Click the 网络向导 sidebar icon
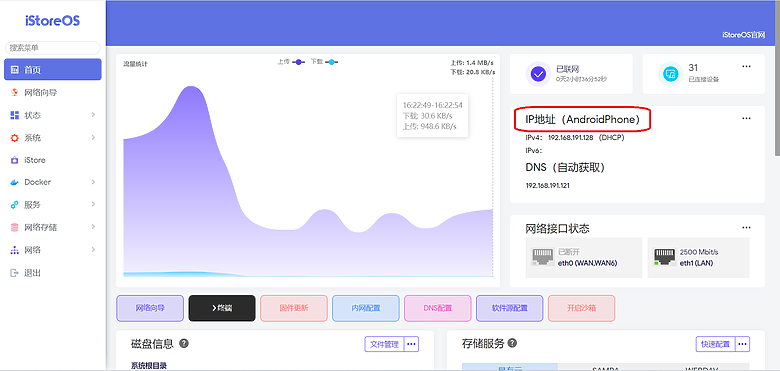 pos(14,93)
